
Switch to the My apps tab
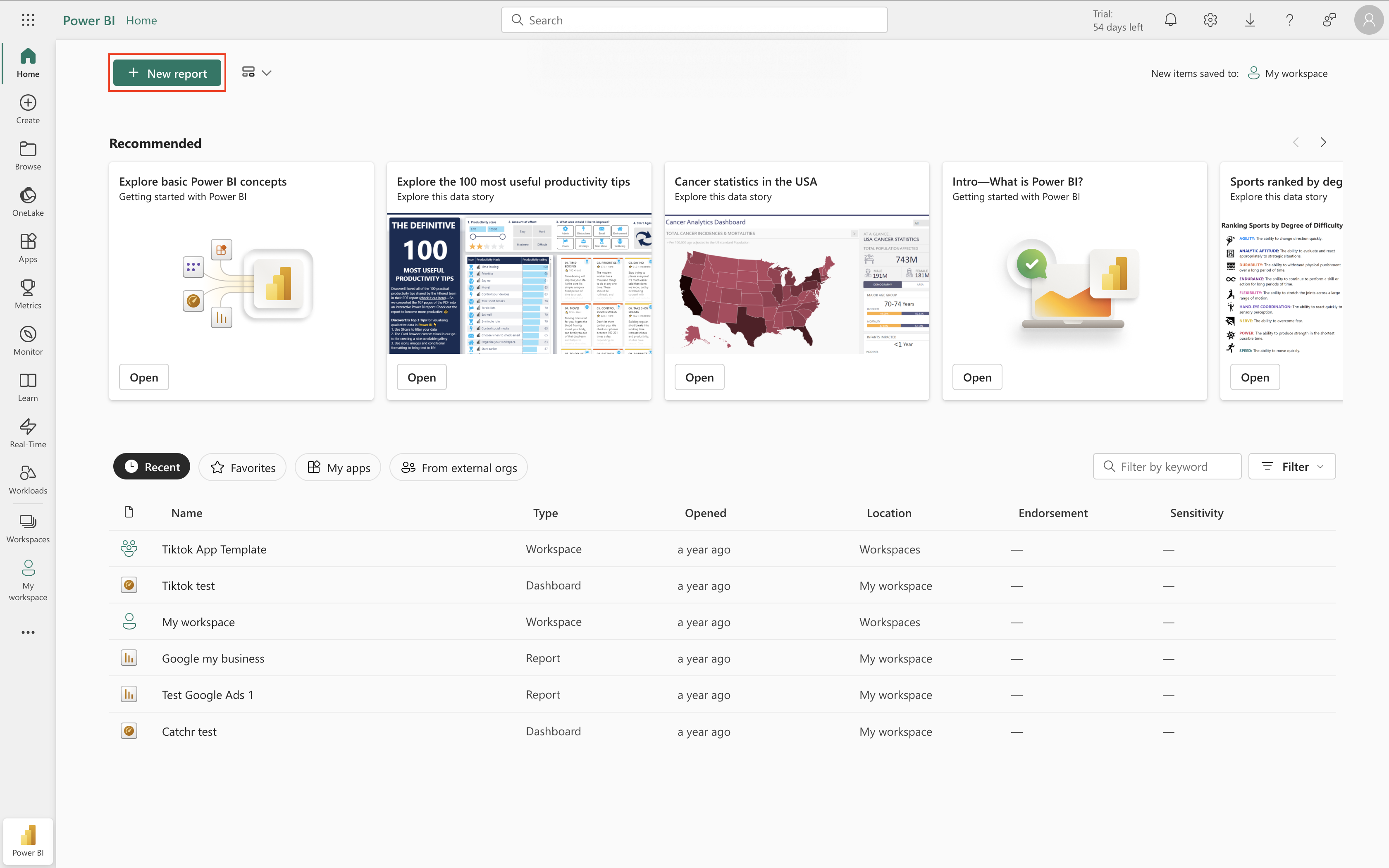pos(338,467)
